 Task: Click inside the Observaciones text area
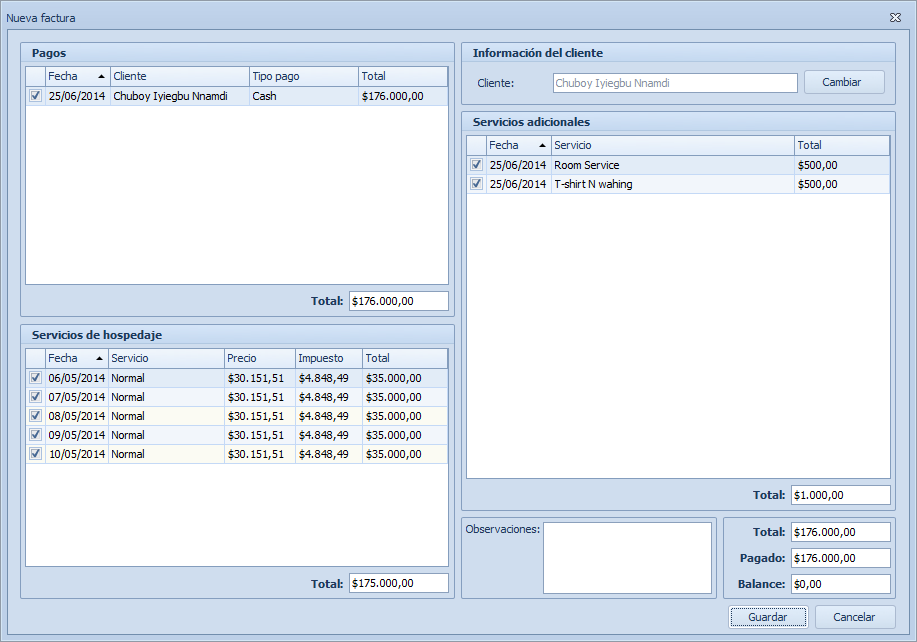pos(629,557)
